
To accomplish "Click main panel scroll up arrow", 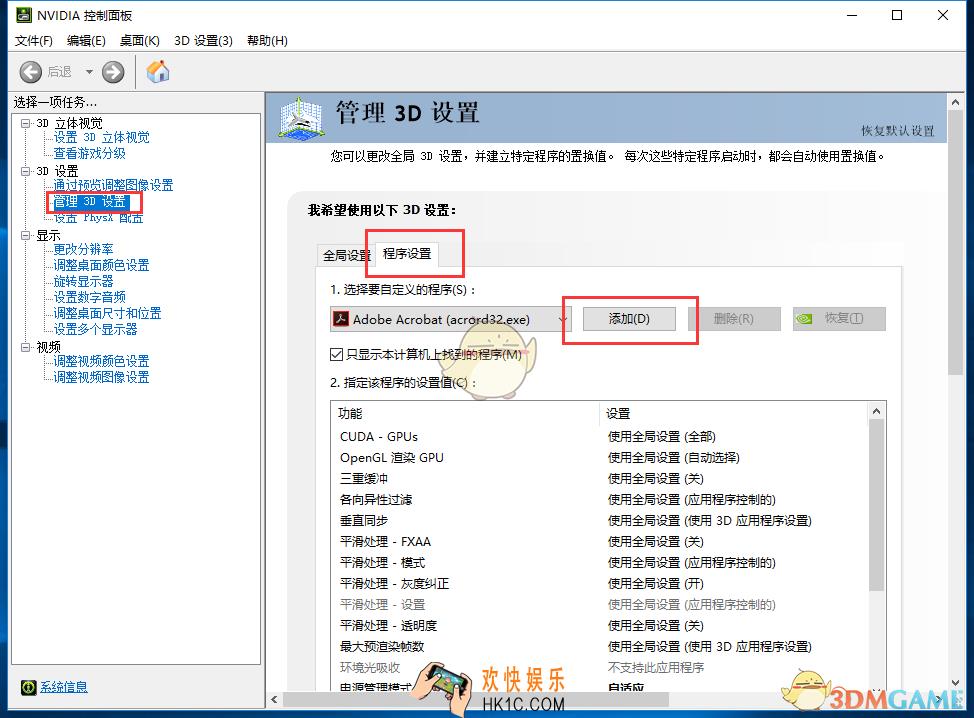I will [x=955, y=102].
